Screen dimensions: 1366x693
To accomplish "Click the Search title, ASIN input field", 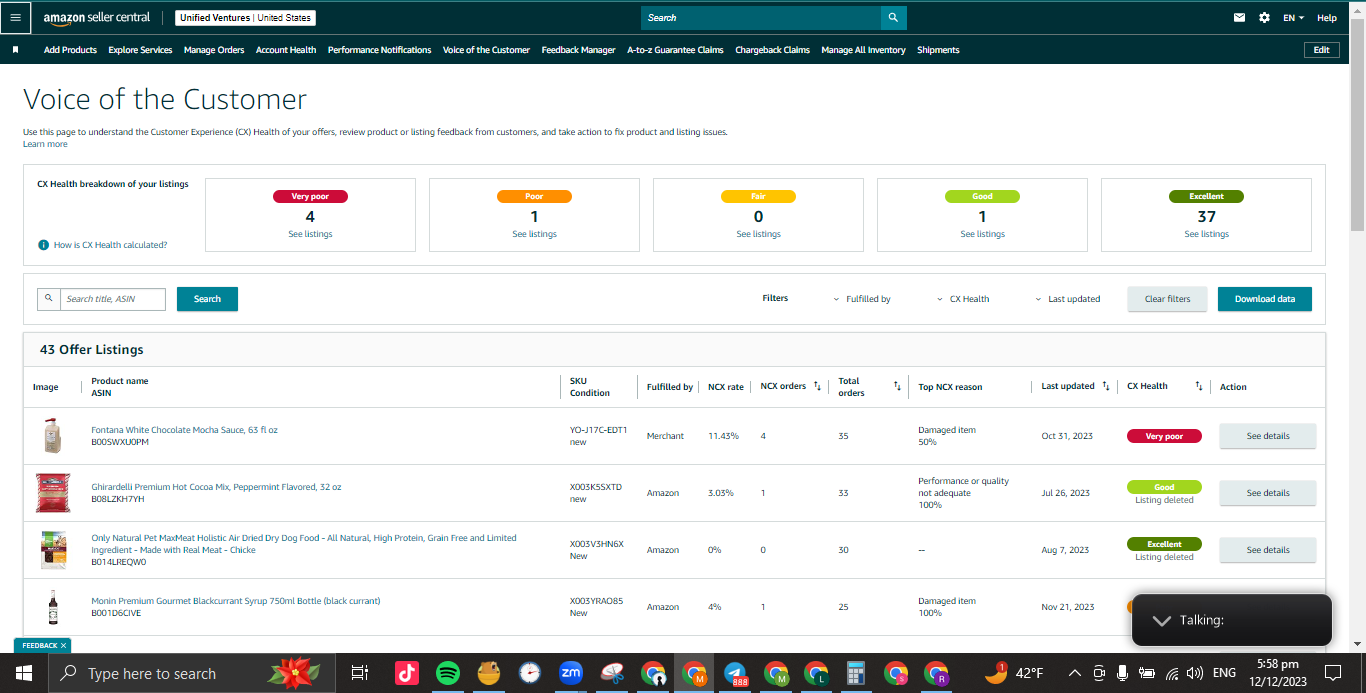I will [x=111, y=299].
